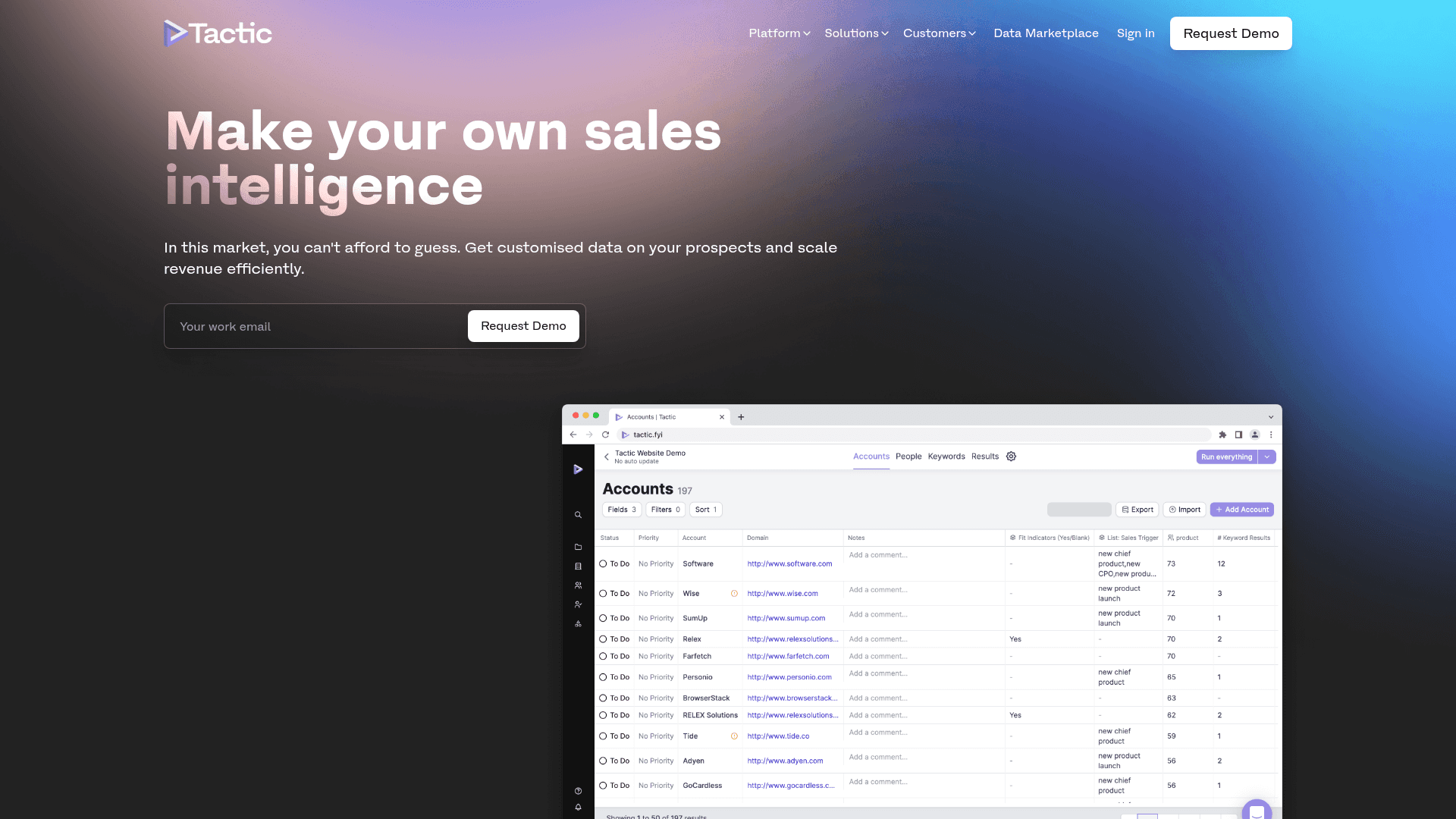Open the building accounts icon in sidebar
1456x819 pixels.
click(578, 566)
